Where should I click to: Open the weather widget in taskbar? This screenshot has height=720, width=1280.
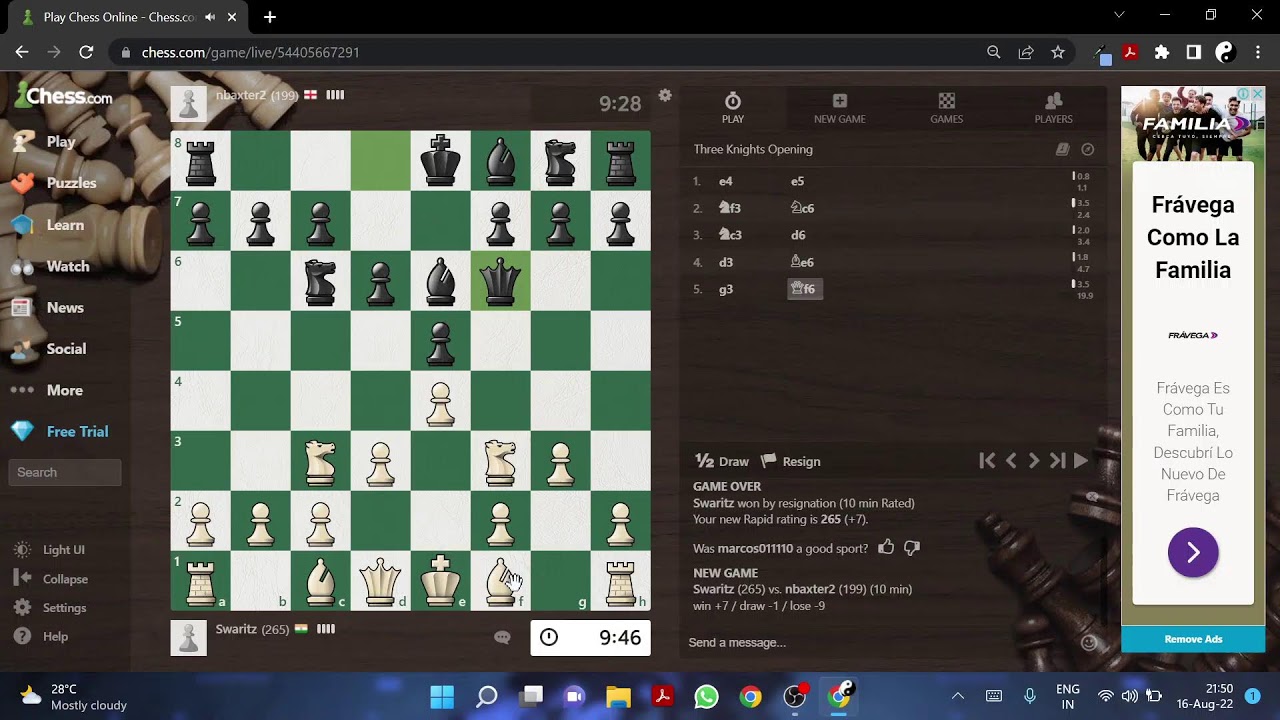click(x=75, y=696)
